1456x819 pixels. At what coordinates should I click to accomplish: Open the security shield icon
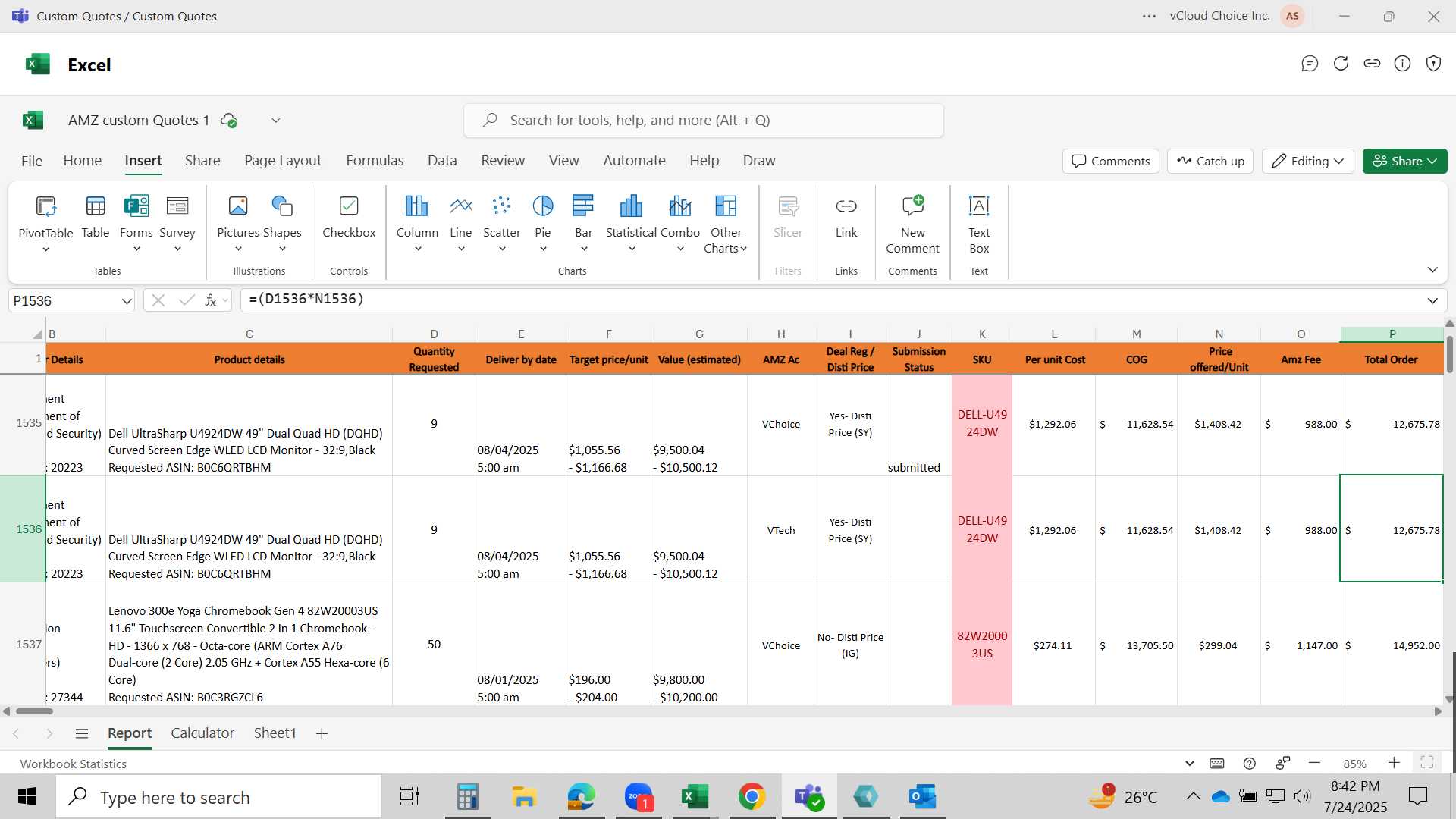(1433, 64)
